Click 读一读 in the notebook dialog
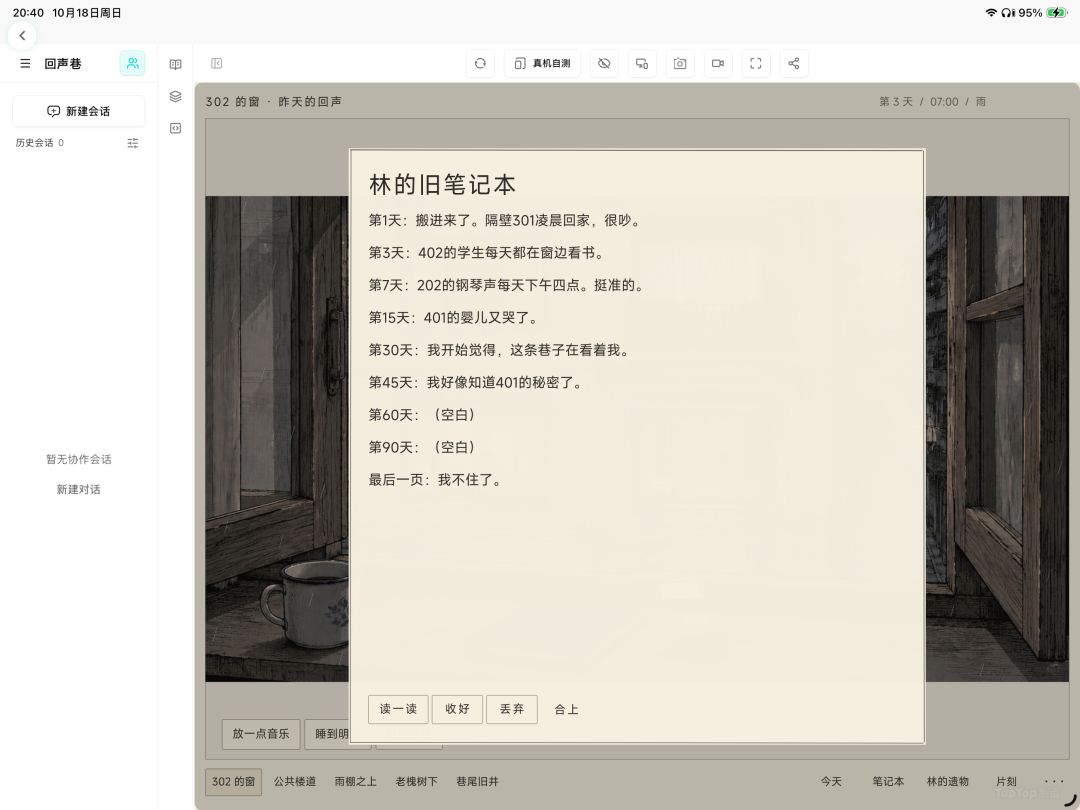Image resolution: width=1080 pixels, height=810 pixels. (398, 709)
